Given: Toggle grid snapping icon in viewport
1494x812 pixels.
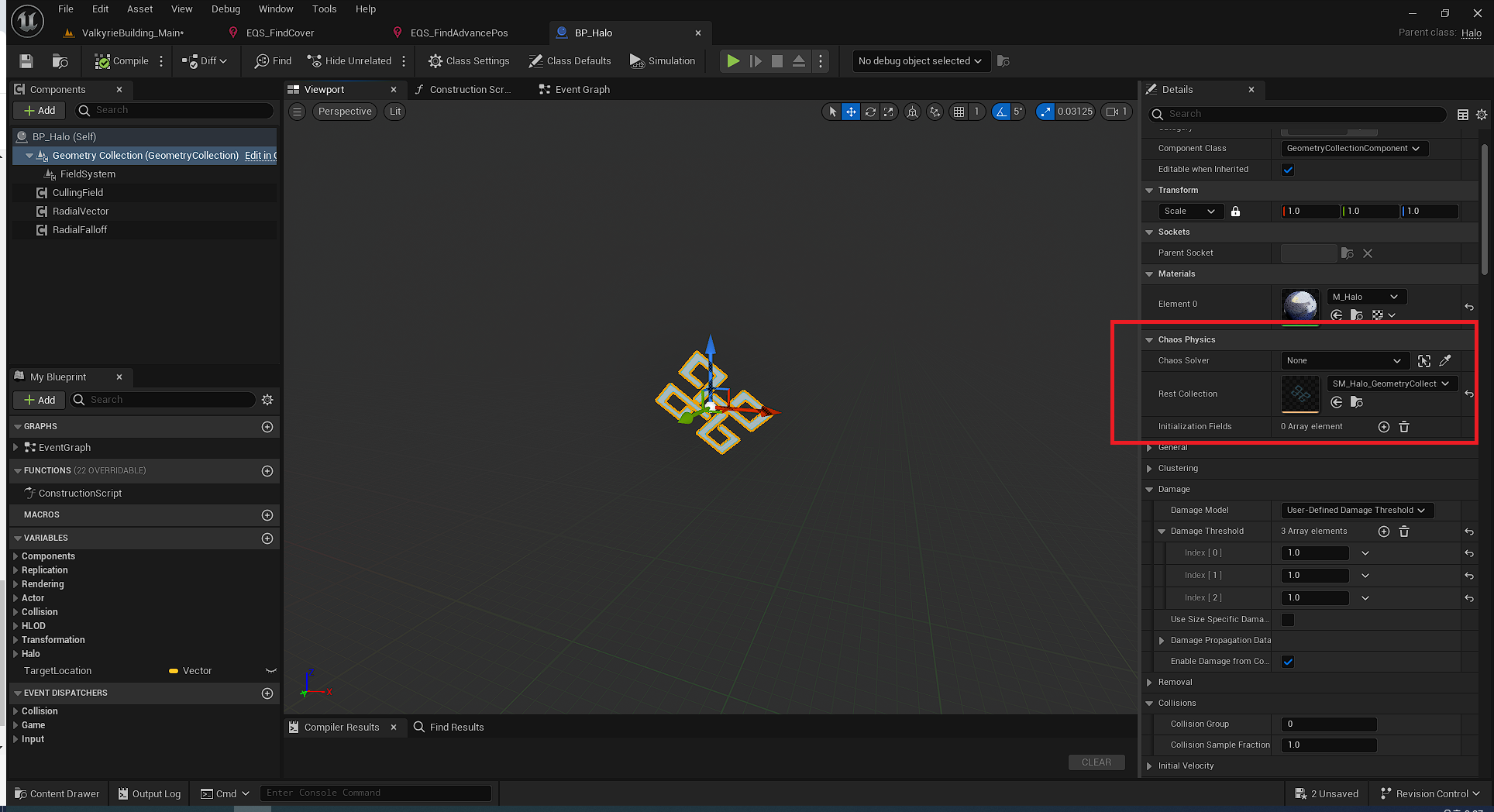Looking at the screenshot, I should pyautogui.click(x=959, y=112).
